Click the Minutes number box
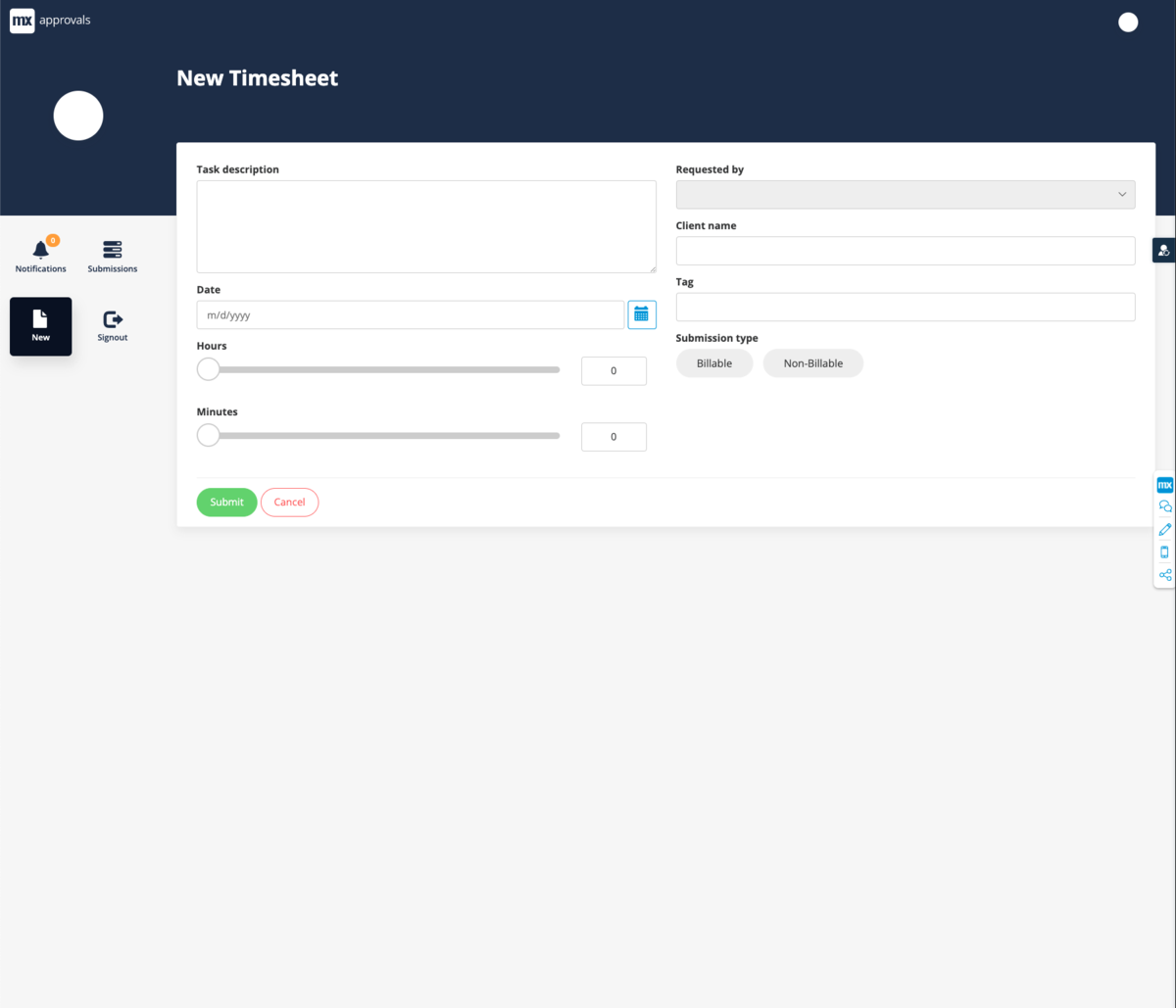Viewport: 1176px width, 1008px height. 613,437
